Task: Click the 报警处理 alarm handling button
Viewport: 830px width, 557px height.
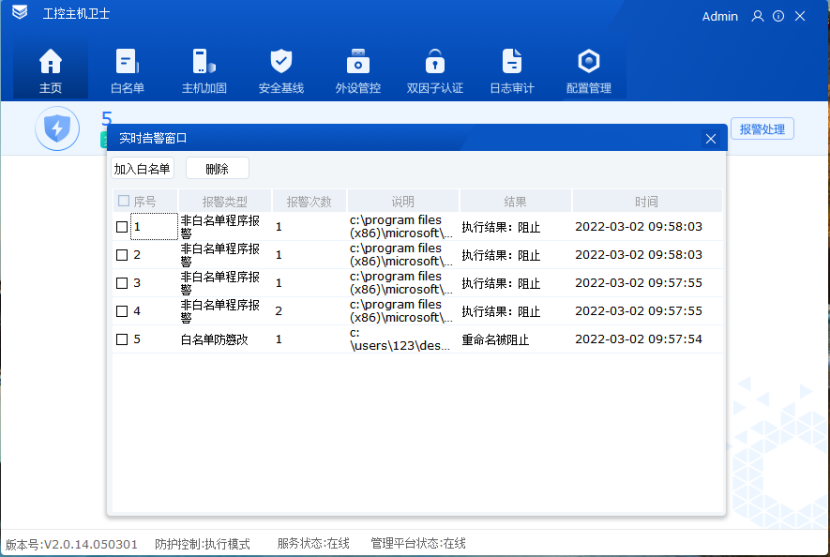Action: pos(762,129)
